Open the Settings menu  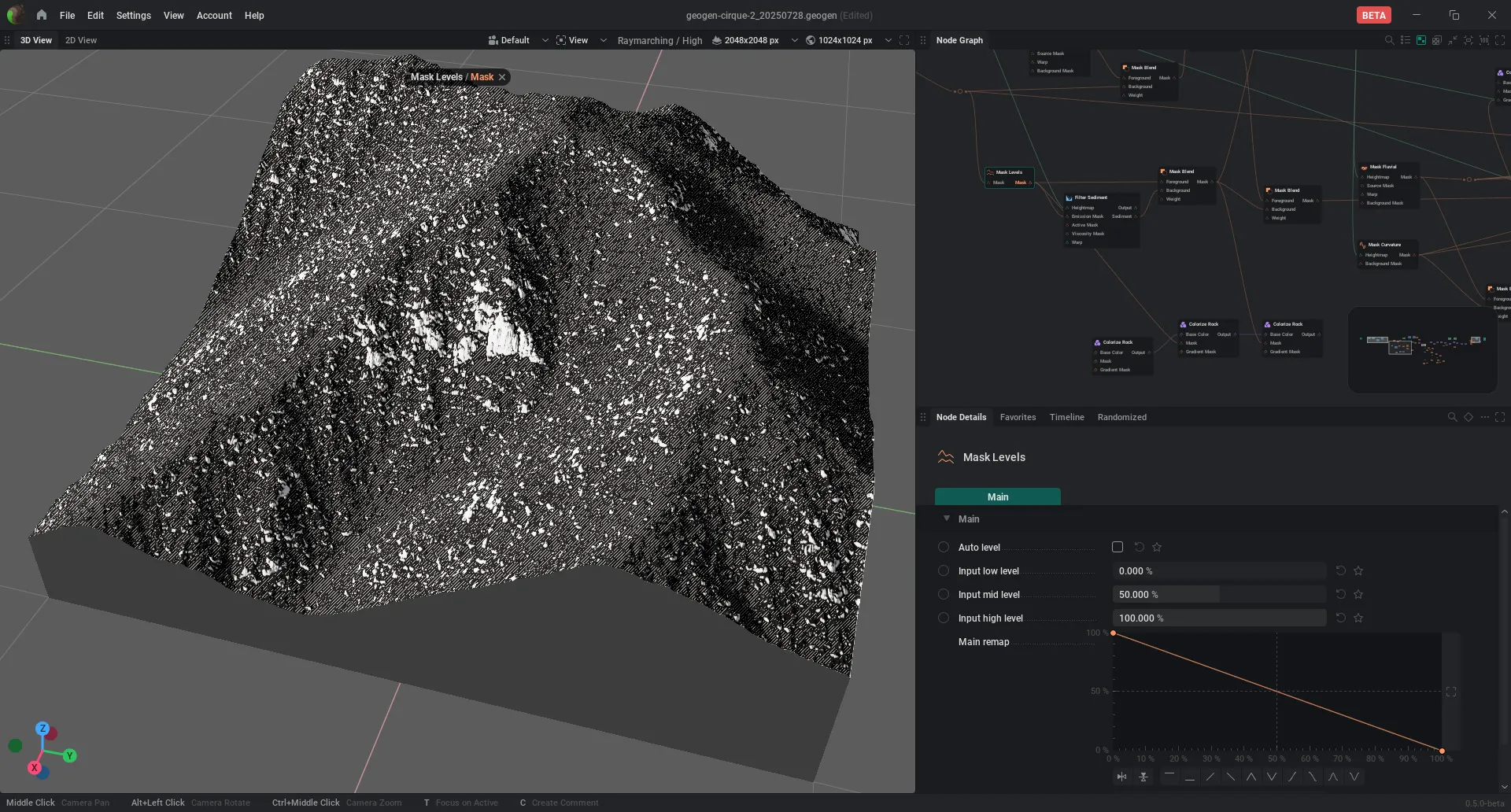[x=133, y=15]
